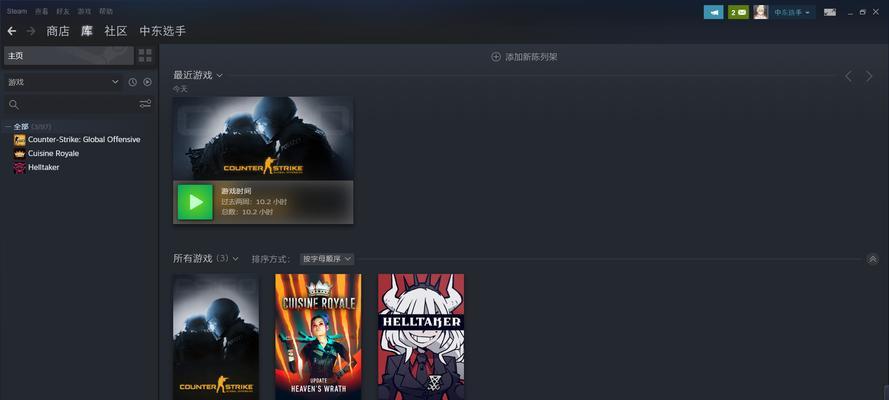
Task: Click the sidebar search input field
Action: [x=78, y=104]
